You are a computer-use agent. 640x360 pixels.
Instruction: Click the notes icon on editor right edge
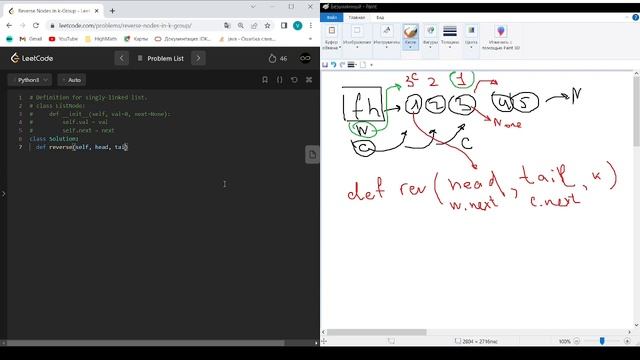[312, 155]
